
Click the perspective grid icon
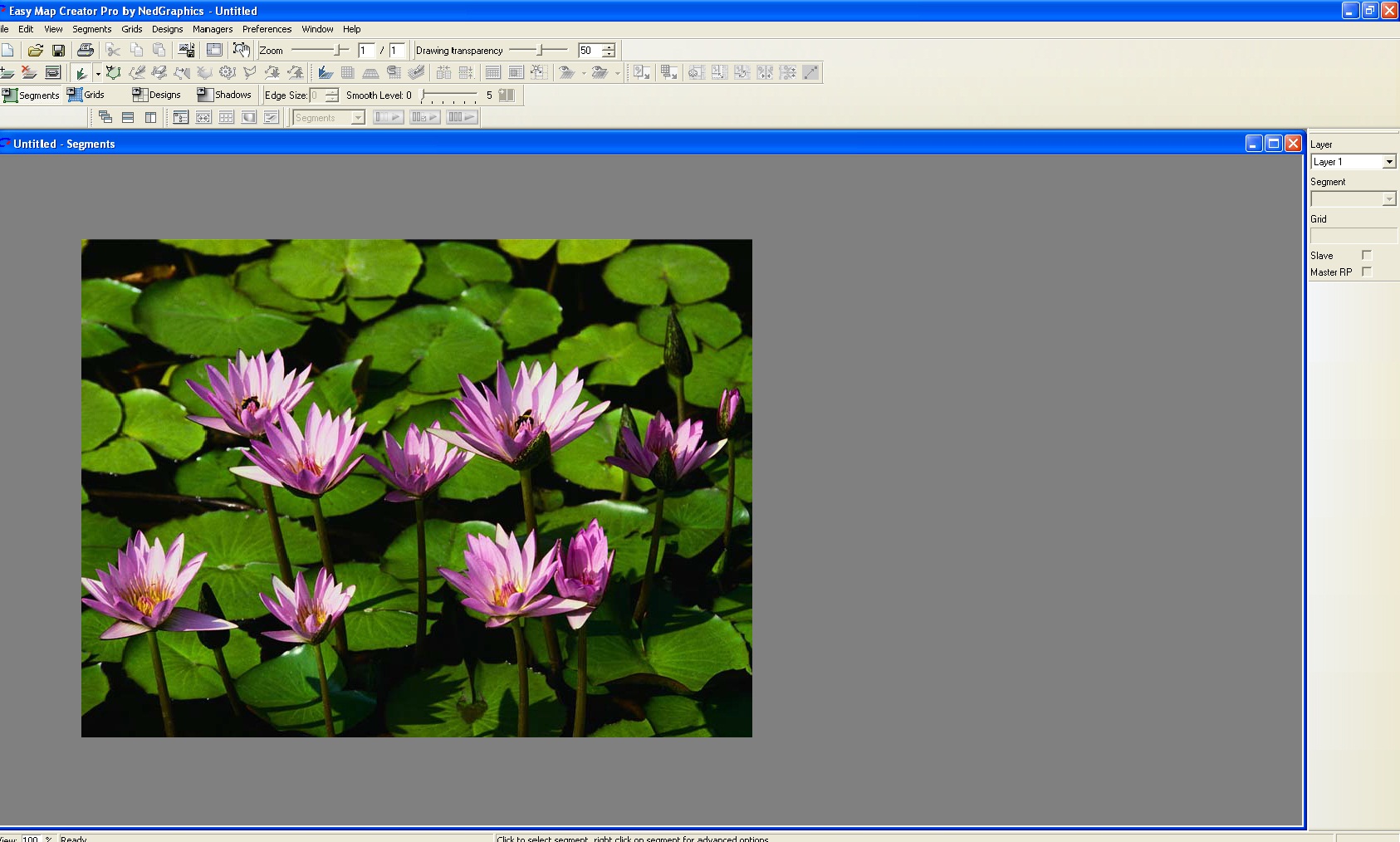point(370,72)
